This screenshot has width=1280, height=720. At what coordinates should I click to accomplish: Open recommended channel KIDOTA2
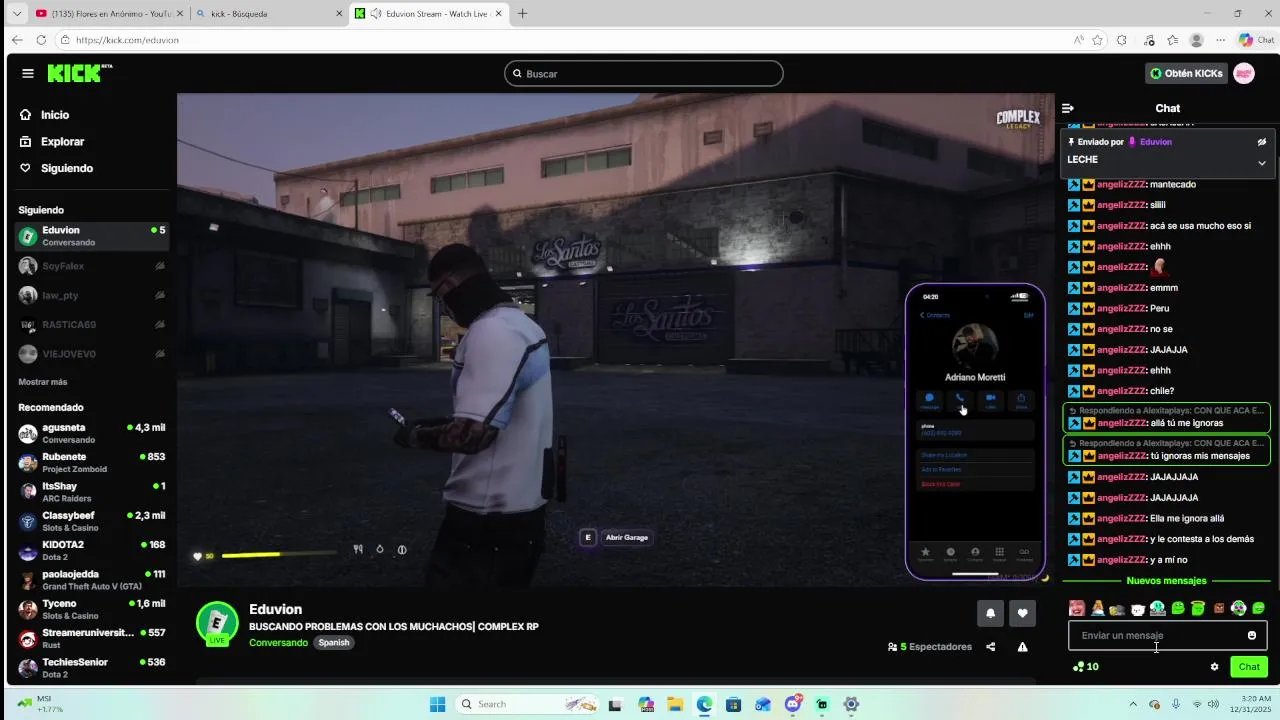(92, 550)
